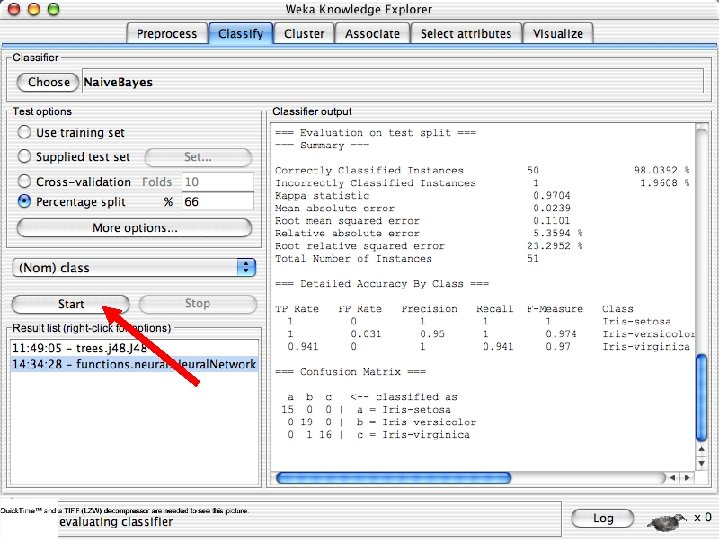Select the Cross-validation radio button

(x=24, y=181)
